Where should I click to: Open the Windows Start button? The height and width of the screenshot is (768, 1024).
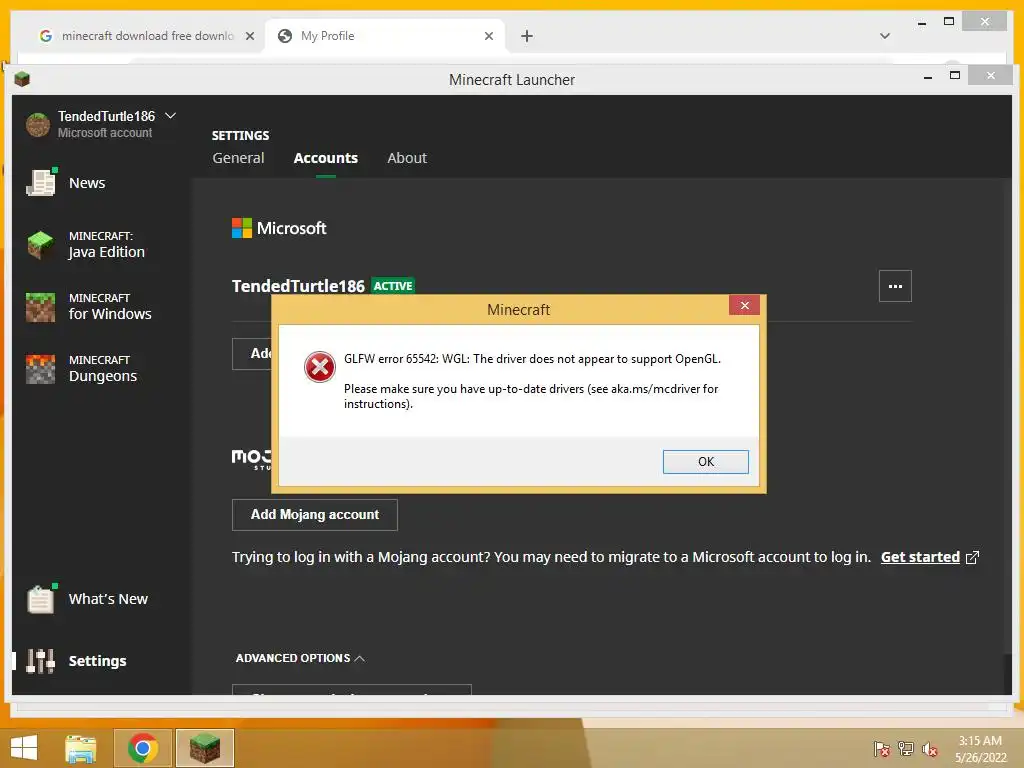click(24, 748)
